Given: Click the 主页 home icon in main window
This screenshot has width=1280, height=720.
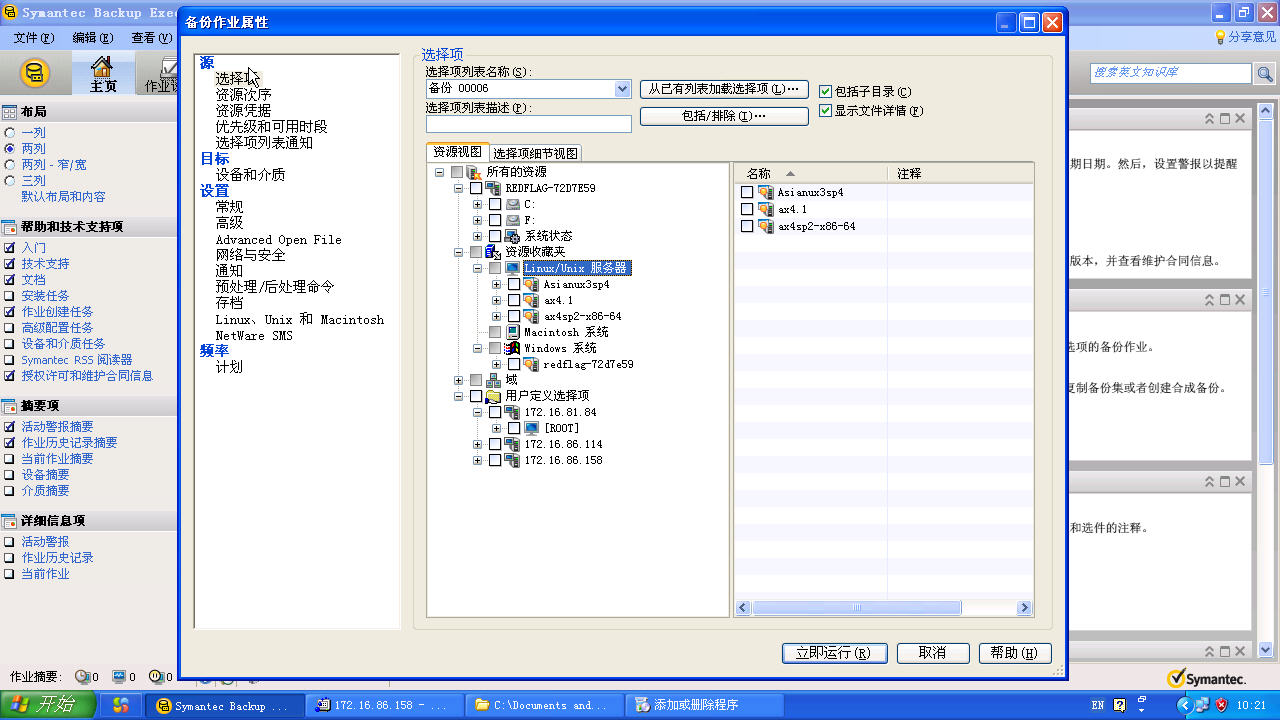Looking at the screenshot, I should 102,68.
